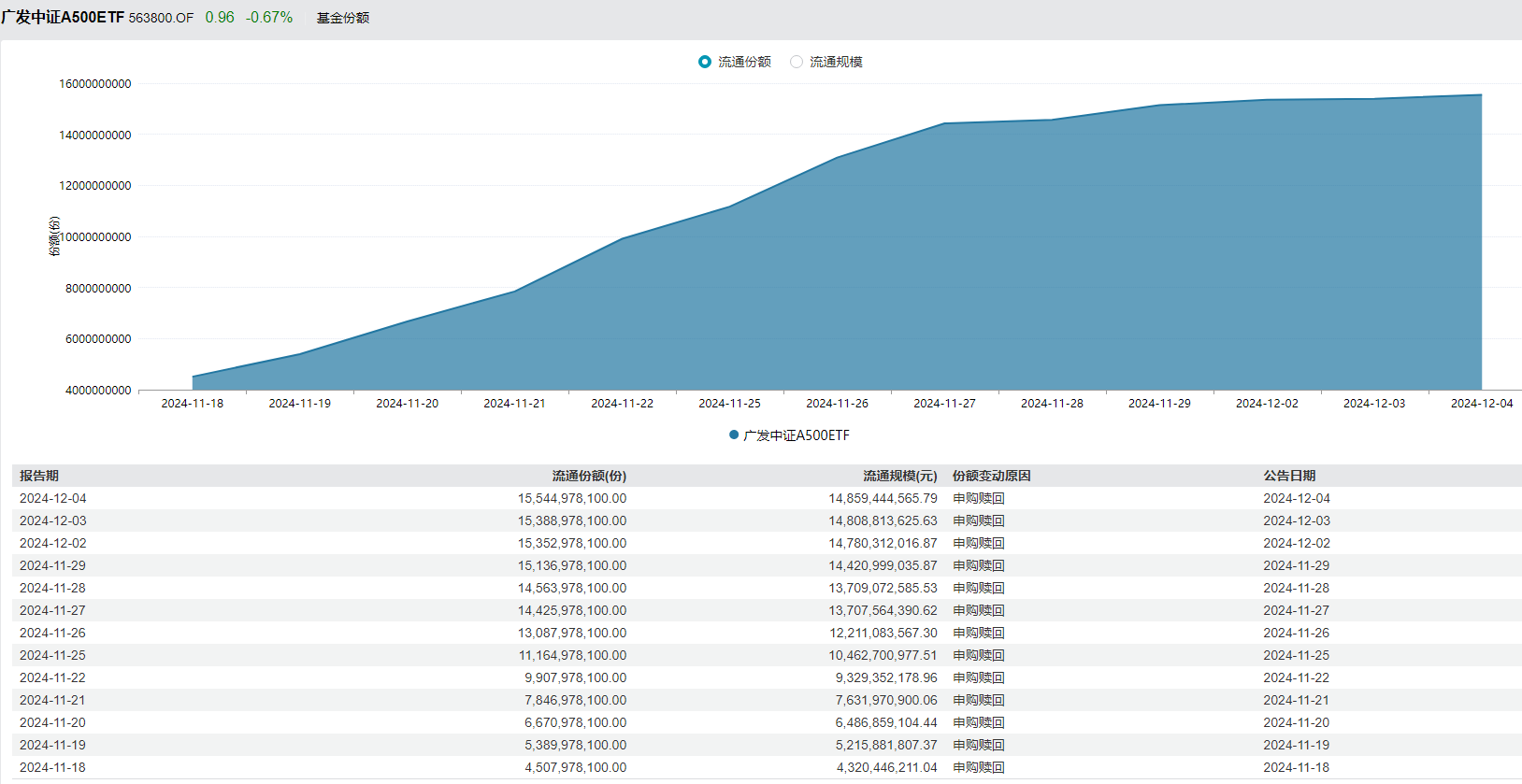Click share value 7,846,978,100.00

(x=576, y=700)
